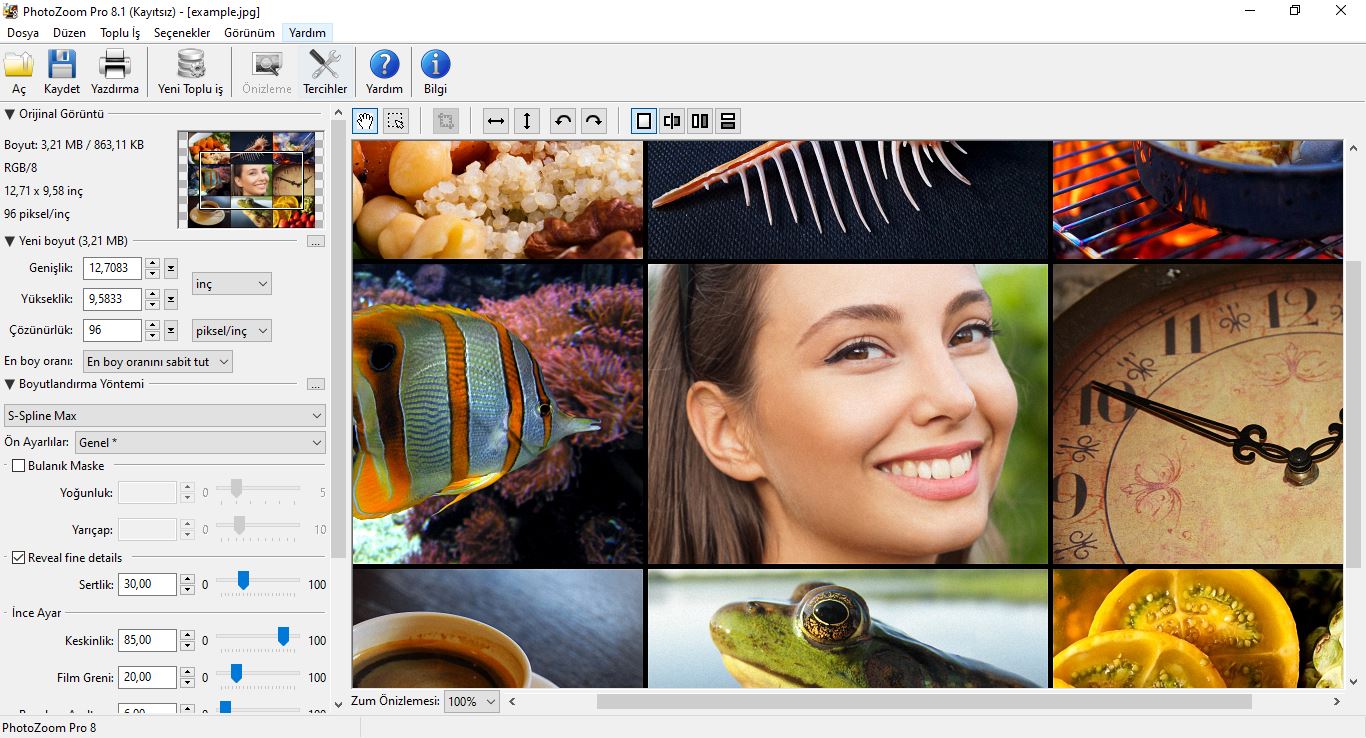Click the Keskinlik slider handle

pos(283,636)
